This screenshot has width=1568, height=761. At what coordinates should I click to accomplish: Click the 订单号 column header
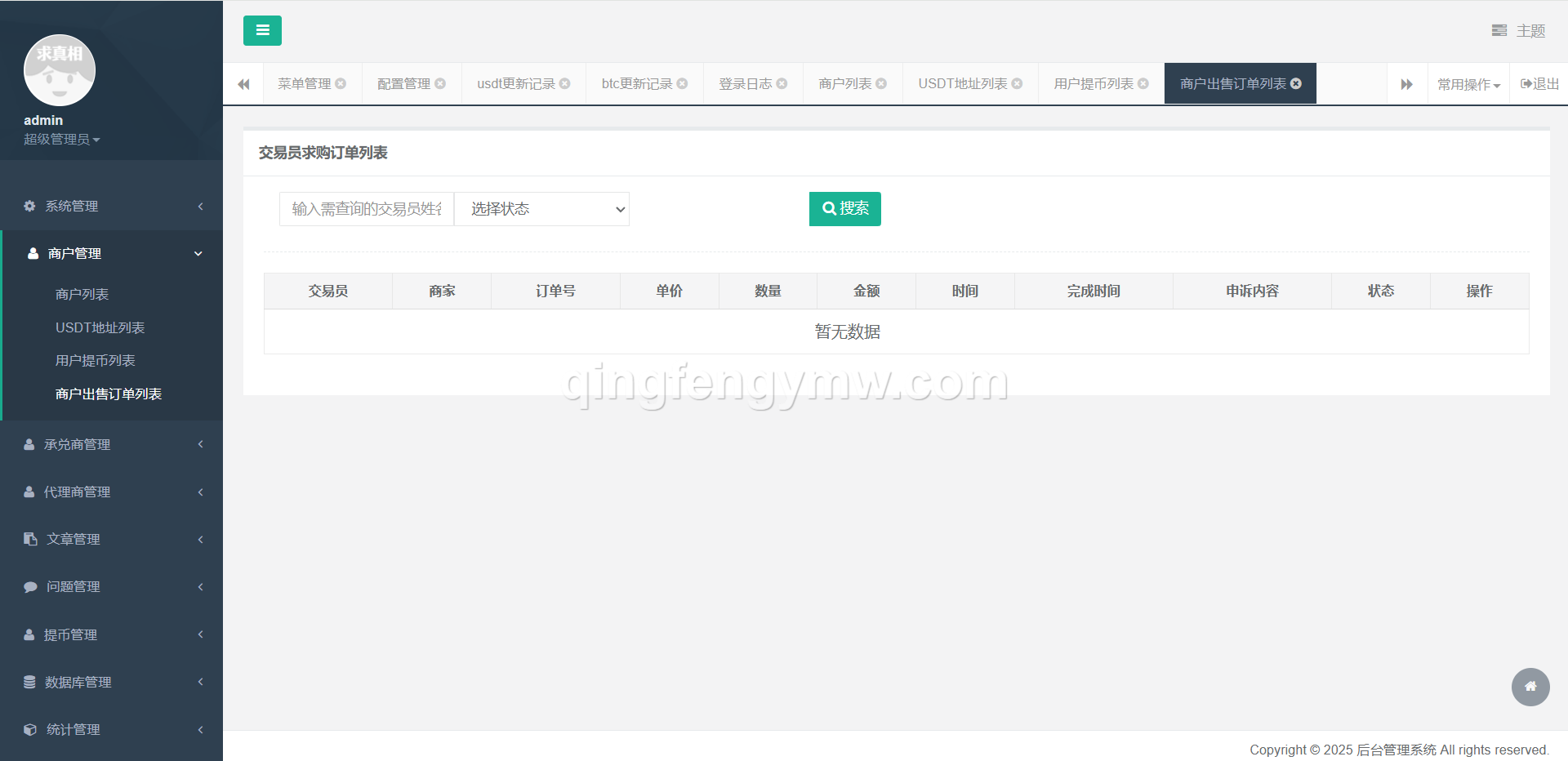pos(555,291)
